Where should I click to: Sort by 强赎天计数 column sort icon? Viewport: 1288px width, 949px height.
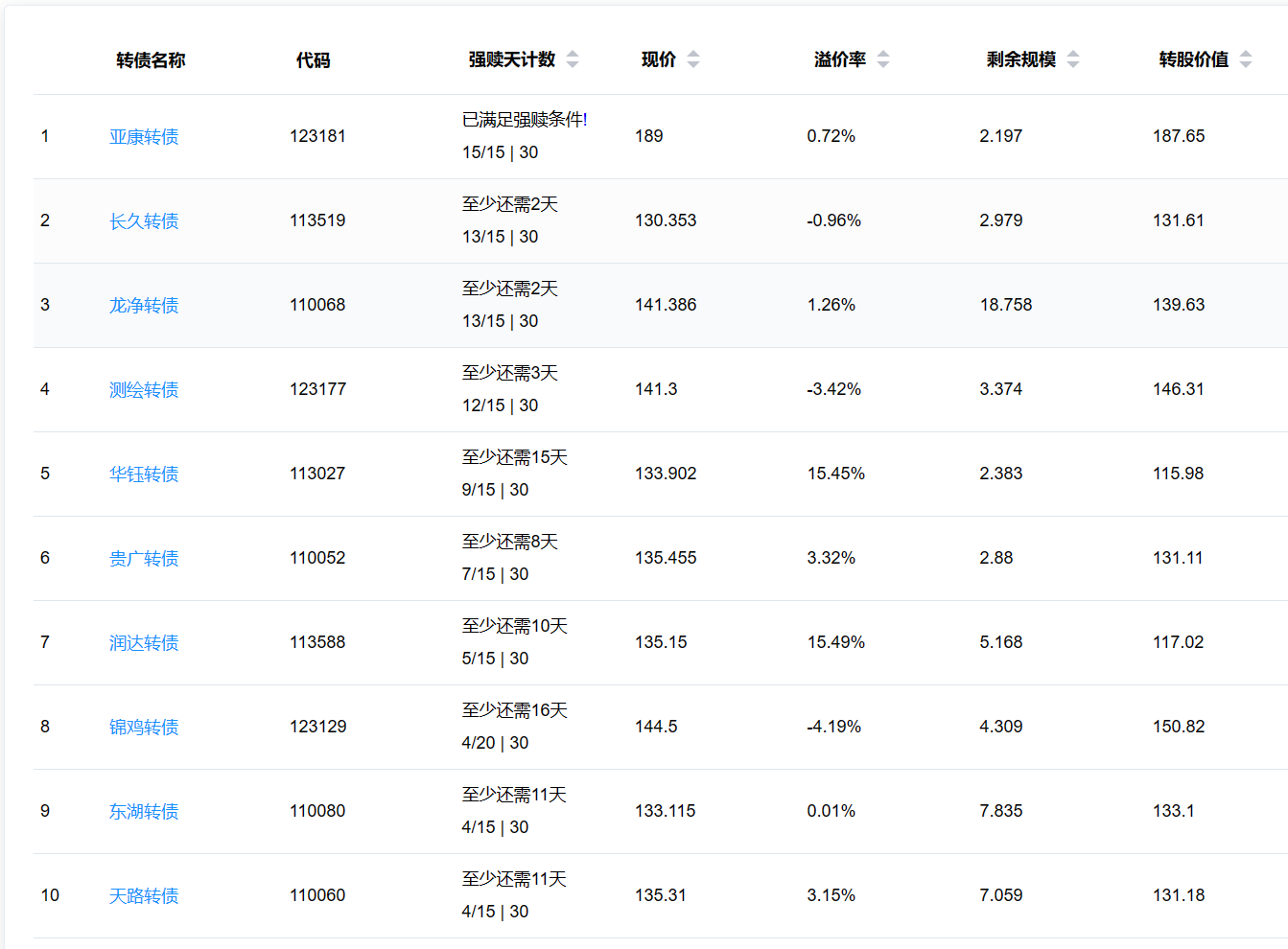[573, 59]
